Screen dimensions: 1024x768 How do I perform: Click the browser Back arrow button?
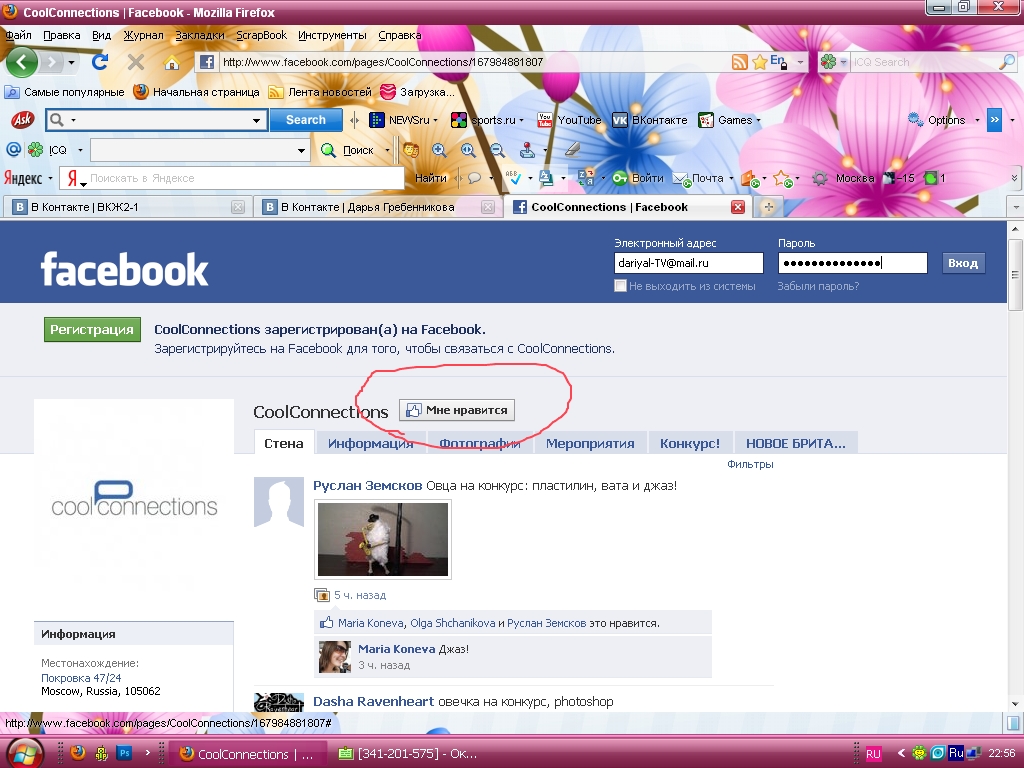click(22, 63)
